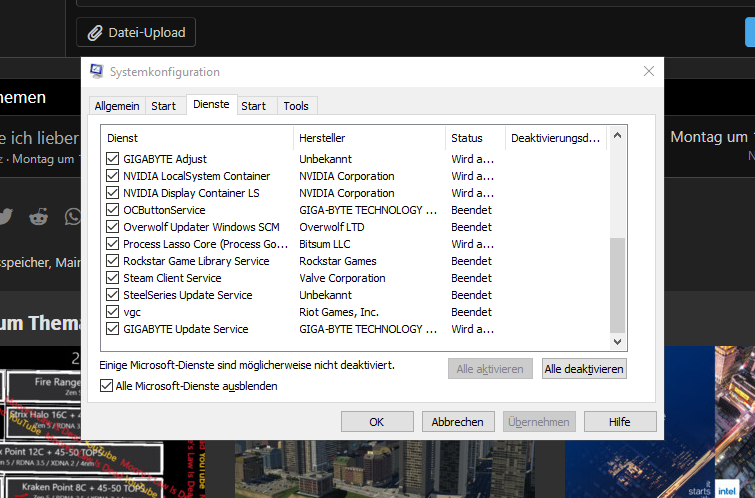The image size is (755, 498).
Task: Uncheck Rockstar Game Library Service
Action: (112, 261)
